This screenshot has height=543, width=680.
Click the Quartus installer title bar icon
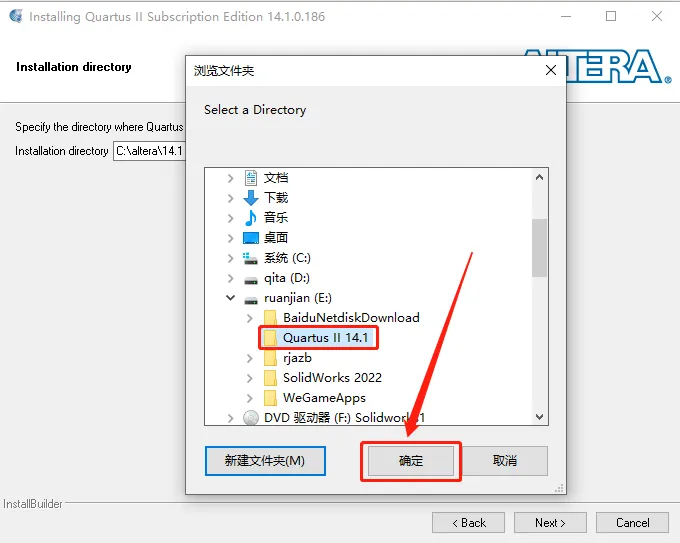point(16,16)
